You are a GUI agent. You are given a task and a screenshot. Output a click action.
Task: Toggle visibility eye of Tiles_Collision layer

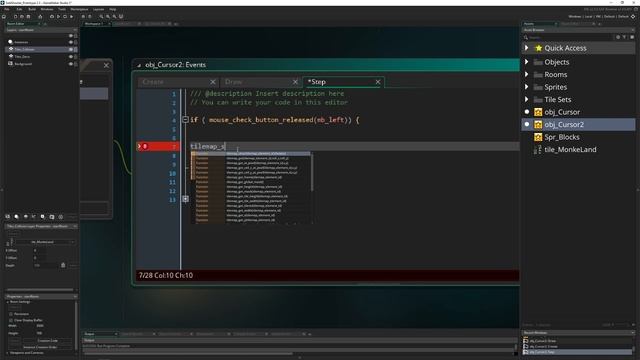click(x=71, y=49)
